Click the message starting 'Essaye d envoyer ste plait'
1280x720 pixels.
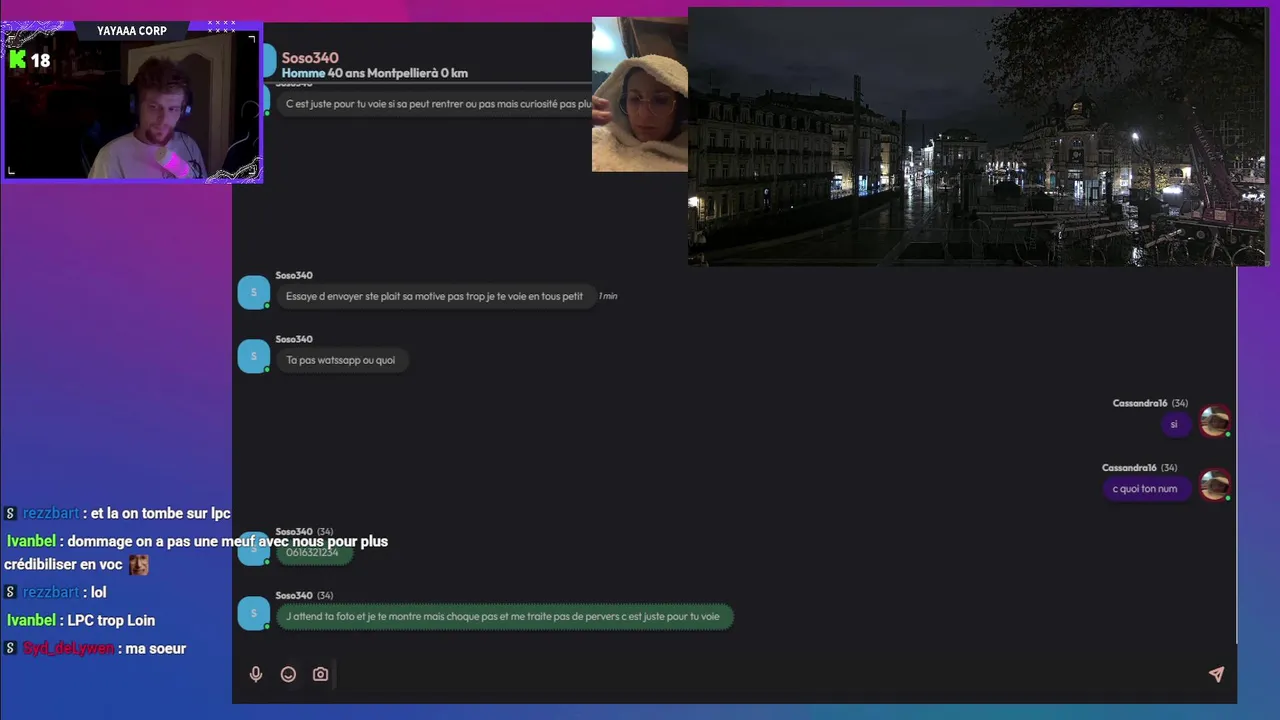tap(434, 296)
